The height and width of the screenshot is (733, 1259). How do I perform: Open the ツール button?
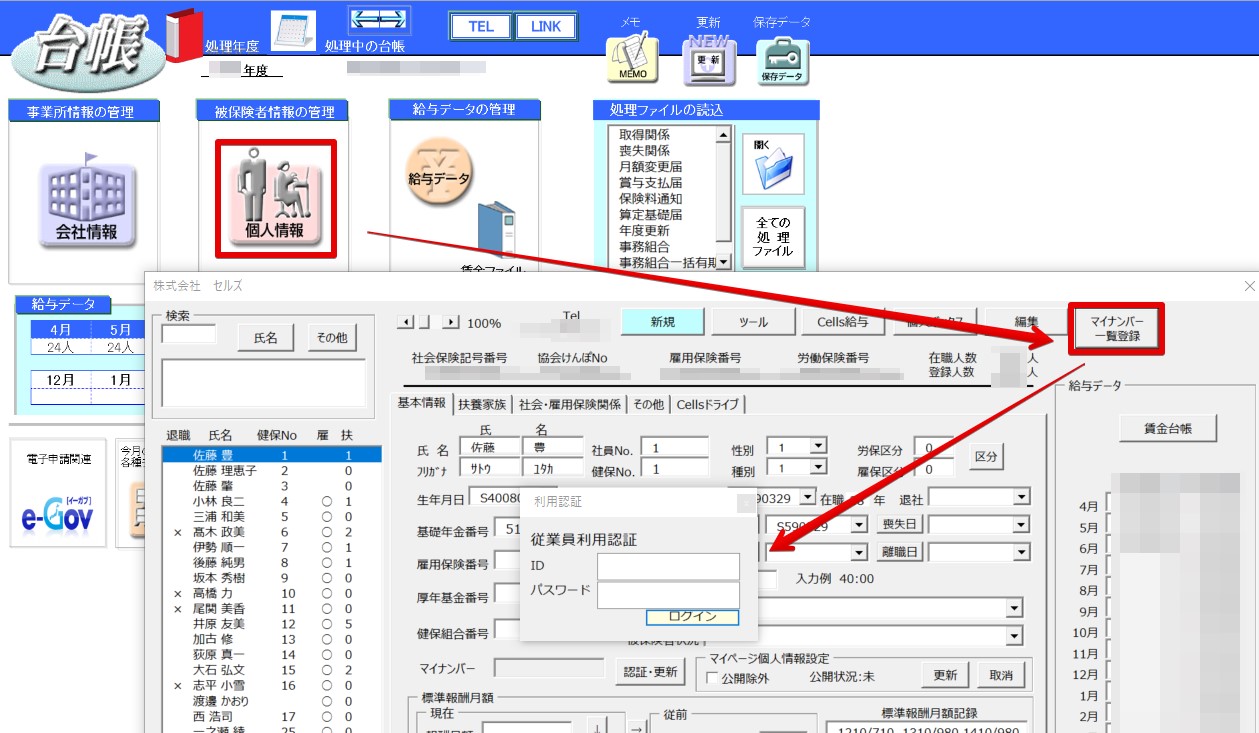coord(752,322)
